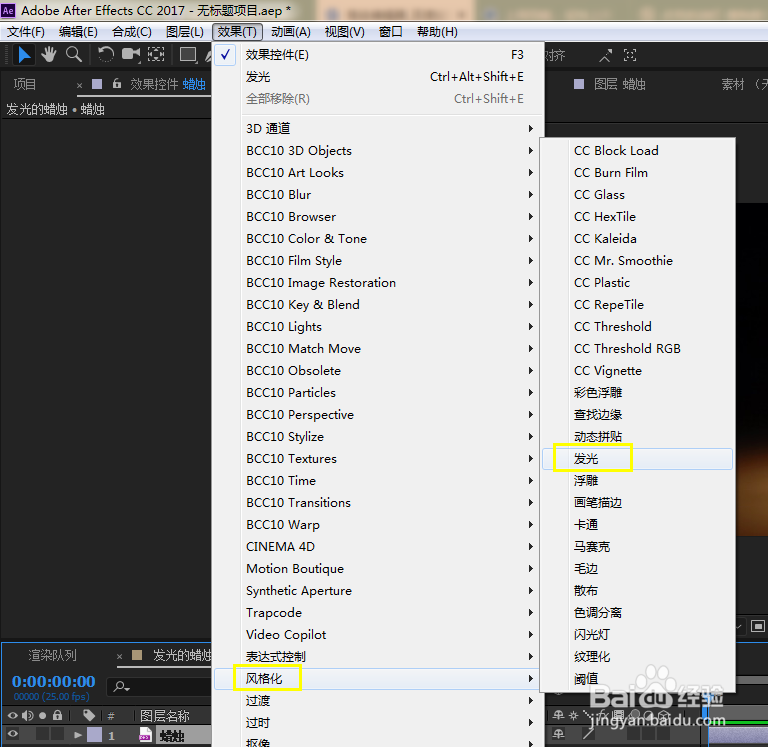Choose CC Glass effect

pyautogui.click(x=637, y=194)
